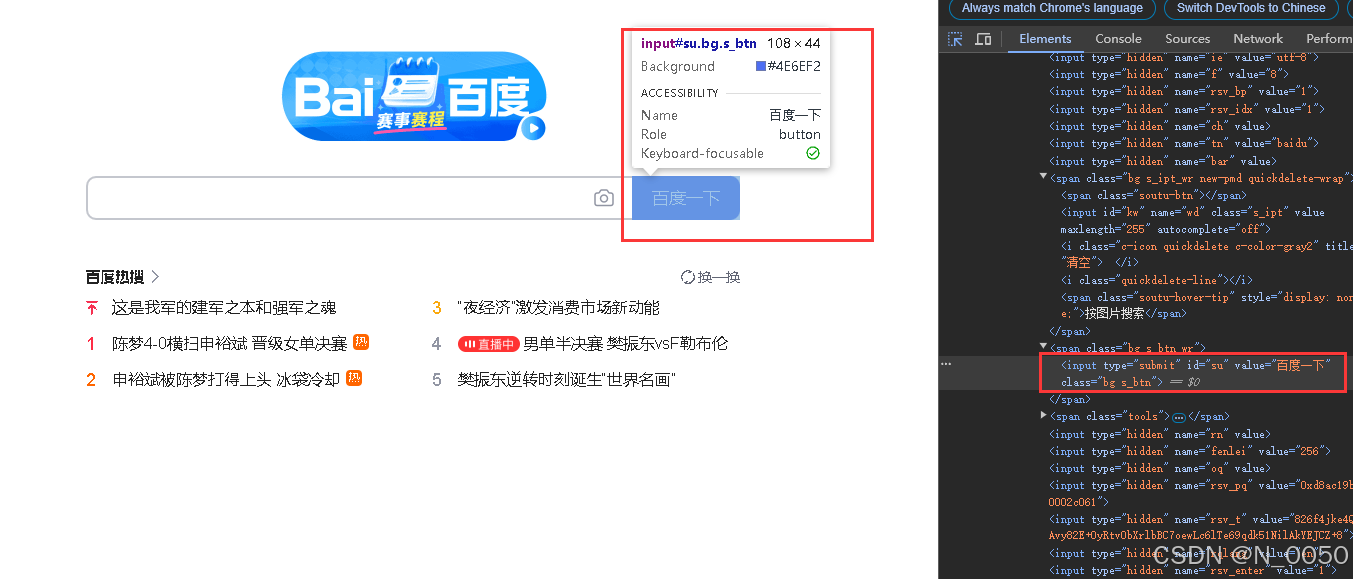Viewport: 1353px width, 579px height.
Task: Select the hidden input name="rsv_pq" line
Action: 1199,492
